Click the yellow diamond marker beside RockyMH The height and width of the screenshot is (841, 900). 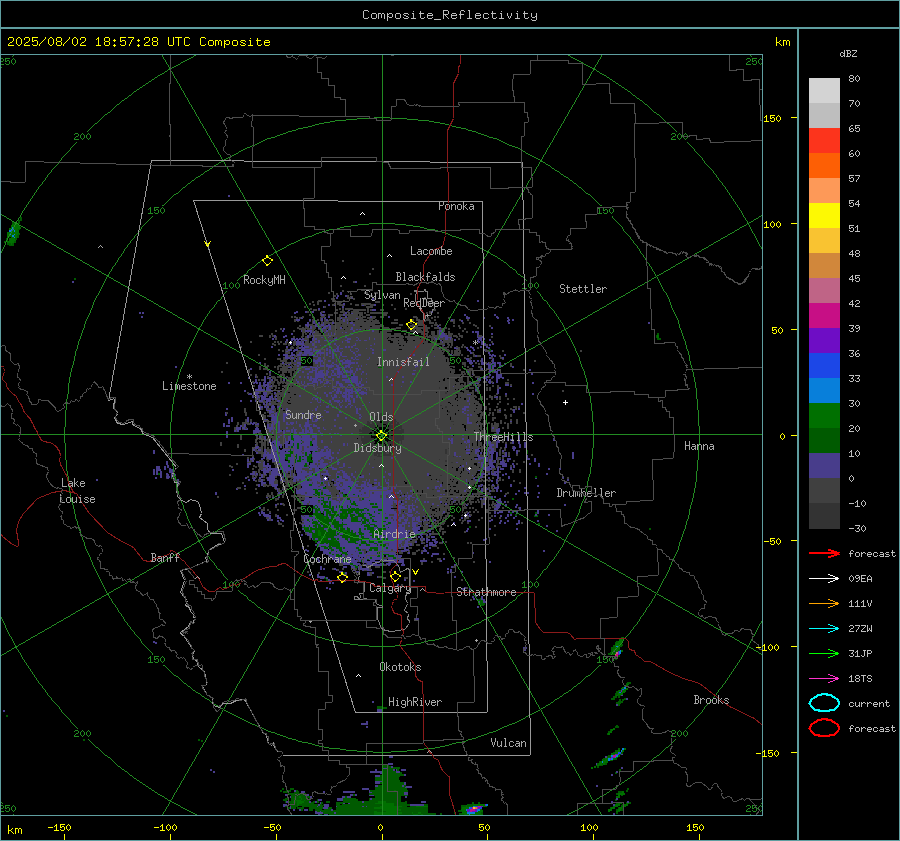click(267, 261)
